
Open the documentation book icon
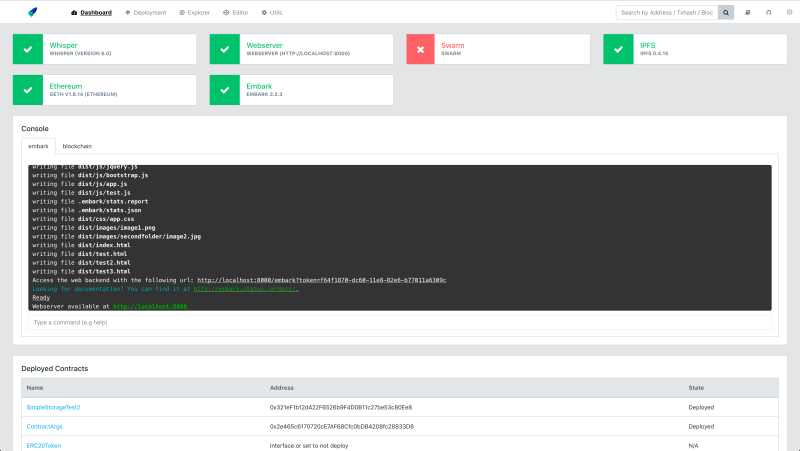(x=748, y=12)
